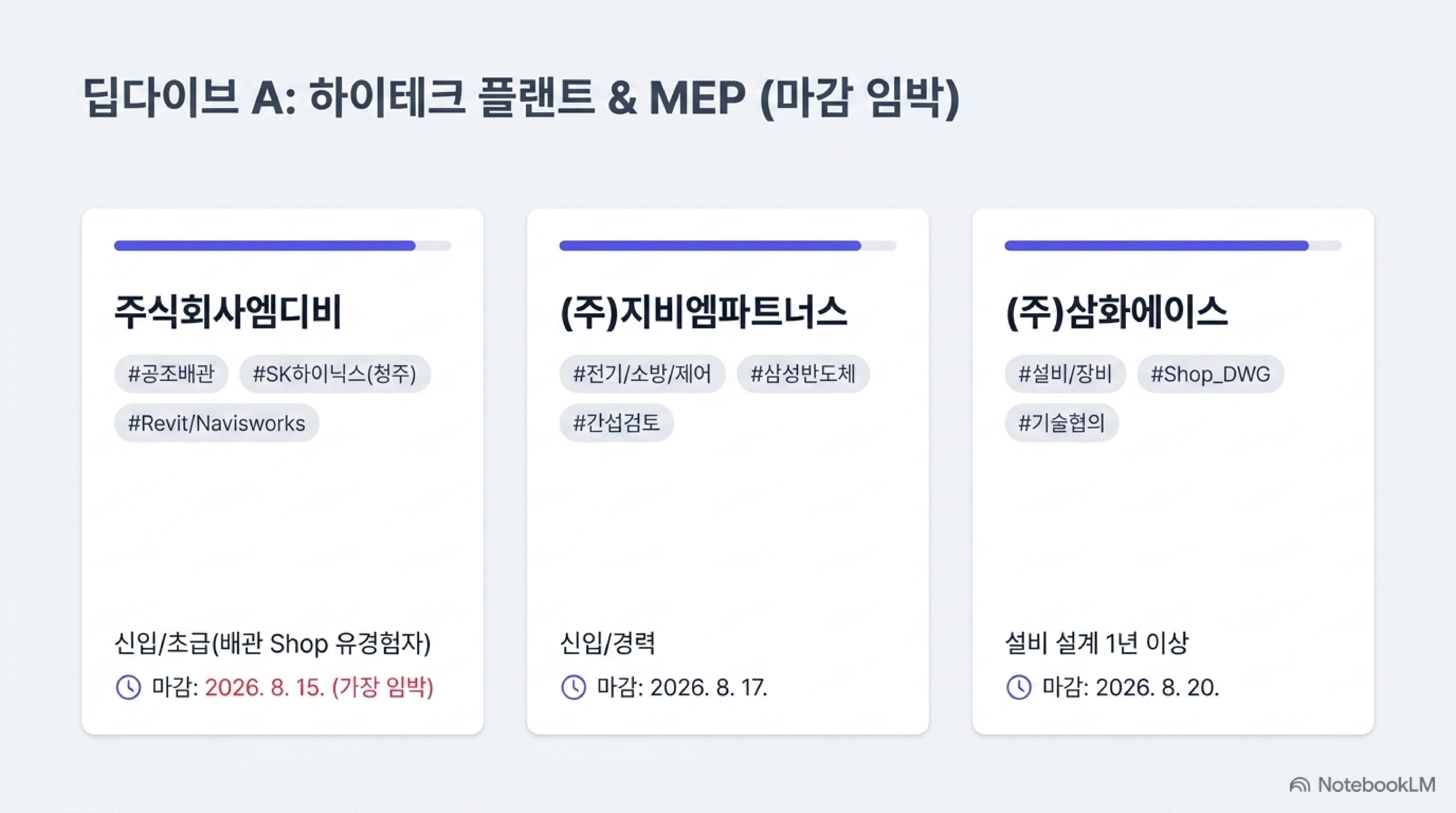Click the #기술협의 tag chip
This screenshot has width=1456, height=813.
click(x=1062, y=423)
